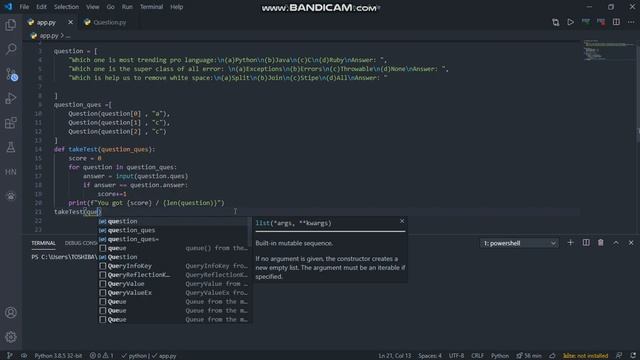Choose lowercase 'queue' suggestion
The image size is (640, 360).
point(174,248)
